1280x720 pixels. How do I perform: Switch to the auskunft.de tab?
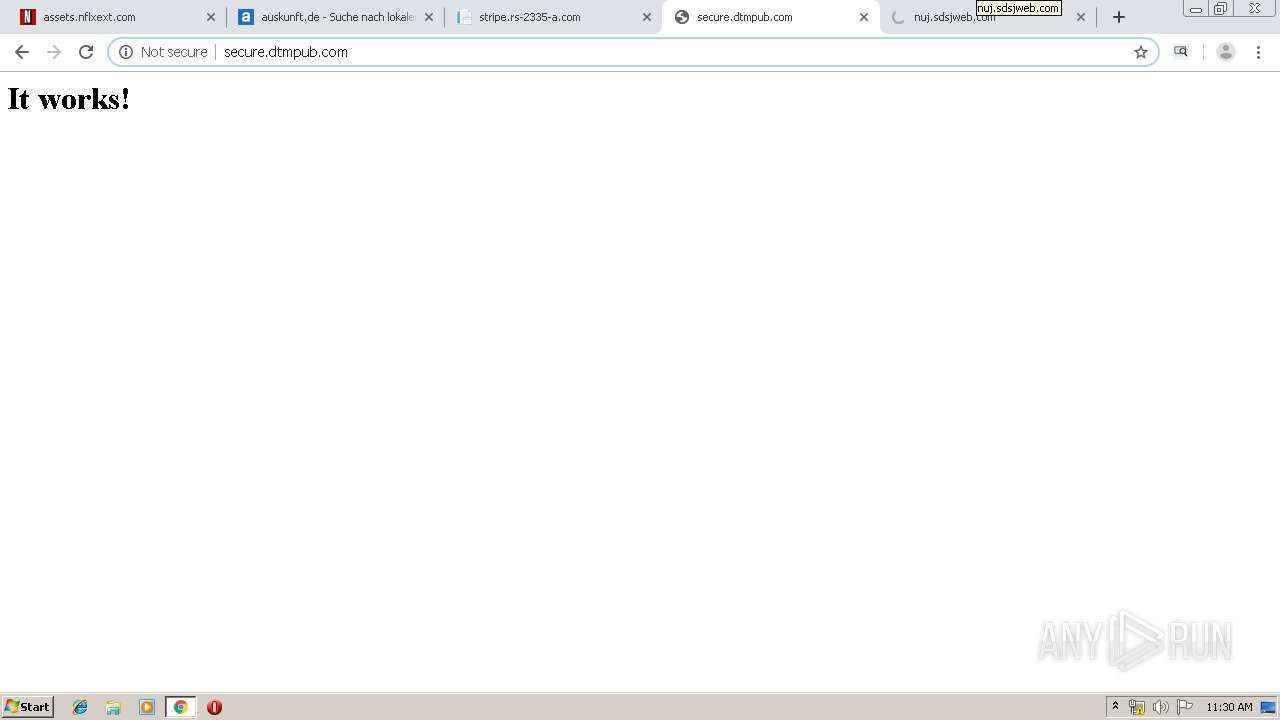click(335, 17)
